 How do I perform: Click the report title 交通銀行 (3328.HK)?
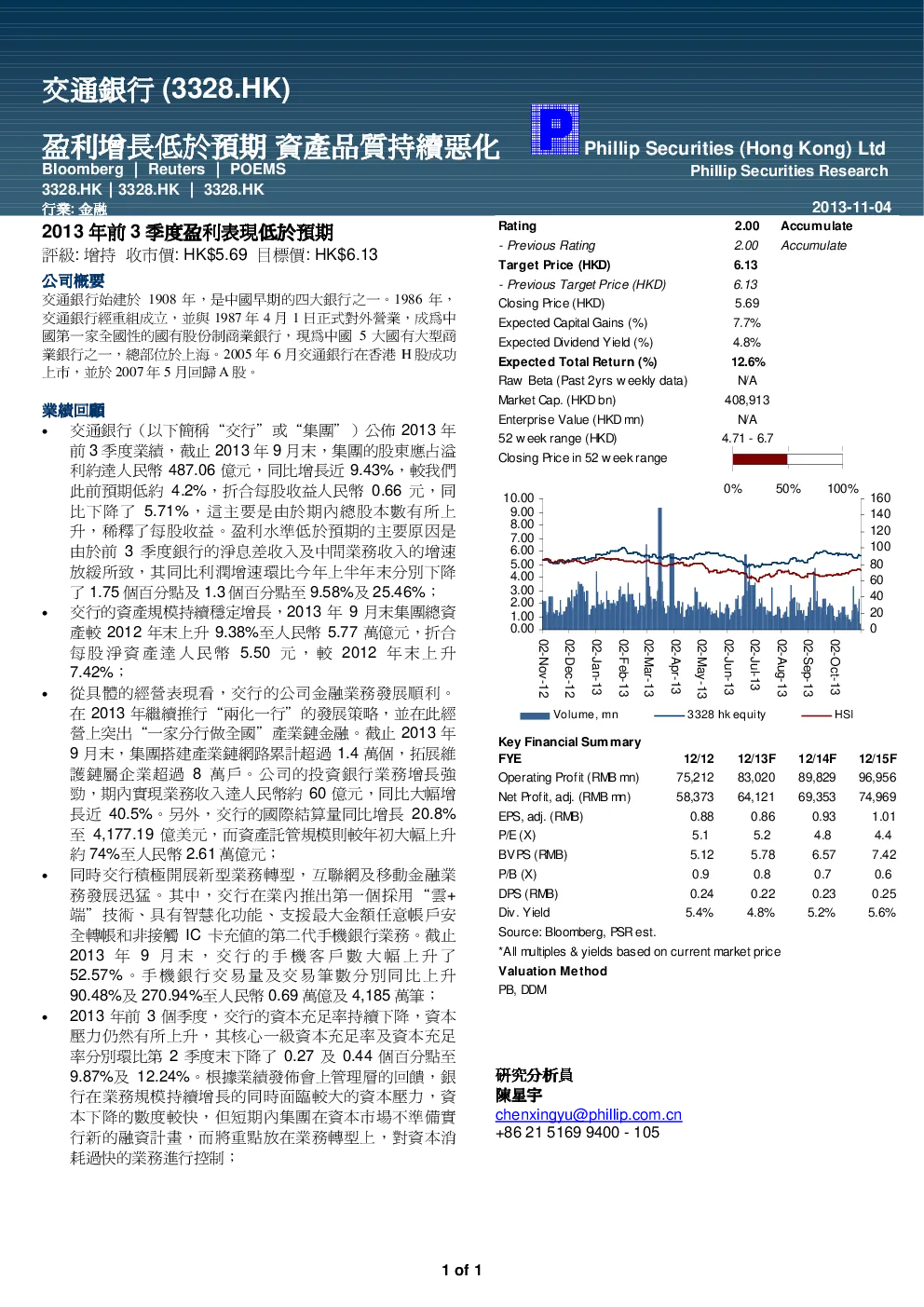pos(167,89)
